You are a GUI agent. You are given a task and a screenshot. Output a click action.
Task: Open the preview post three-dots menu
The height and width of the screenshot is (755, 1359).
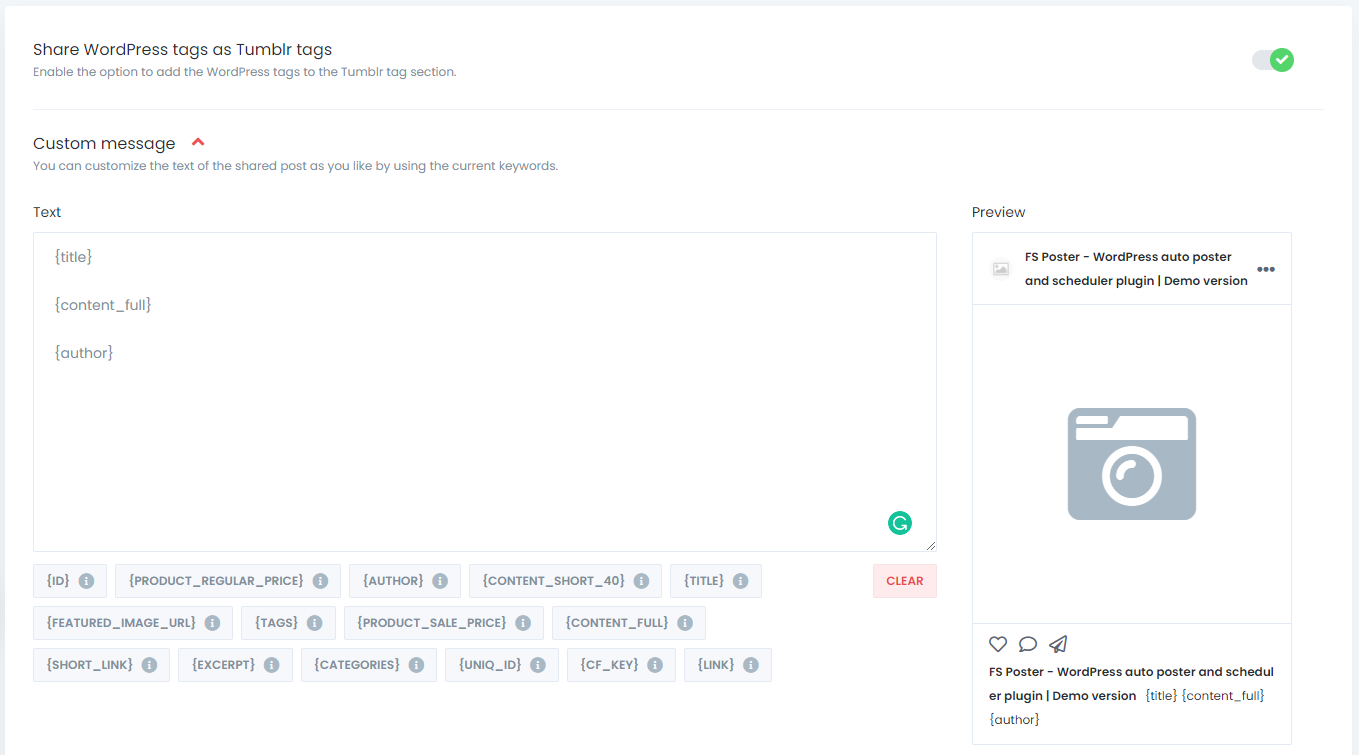(1266, 269)
